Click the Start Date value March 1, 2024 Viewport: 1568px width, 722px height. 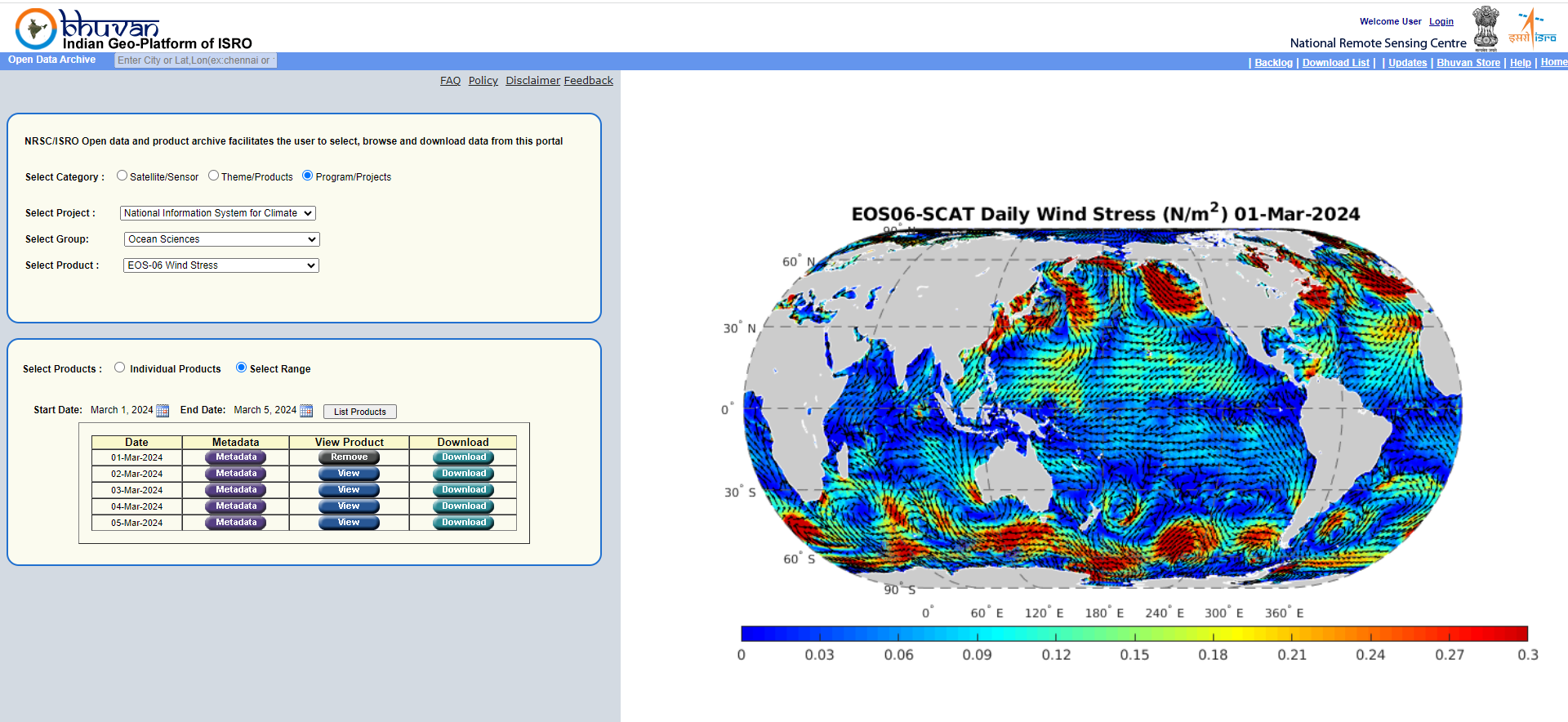[122, 410]
